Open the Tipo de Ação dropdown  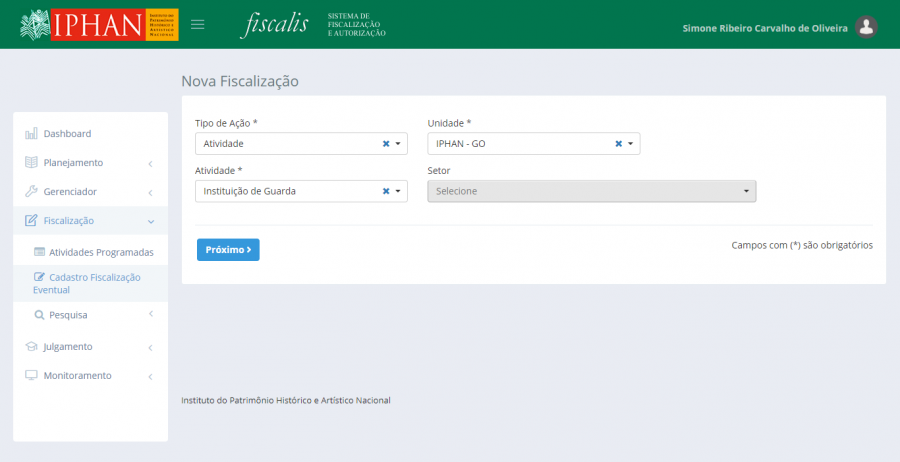pos(398,144)
